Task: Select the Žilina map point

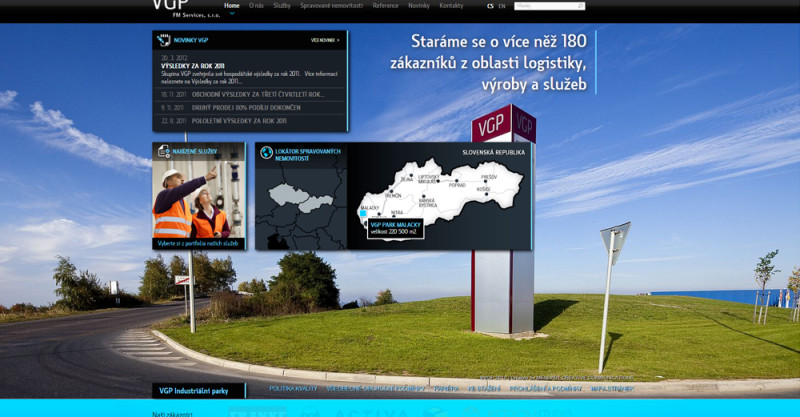Action: tap(411, 176)
